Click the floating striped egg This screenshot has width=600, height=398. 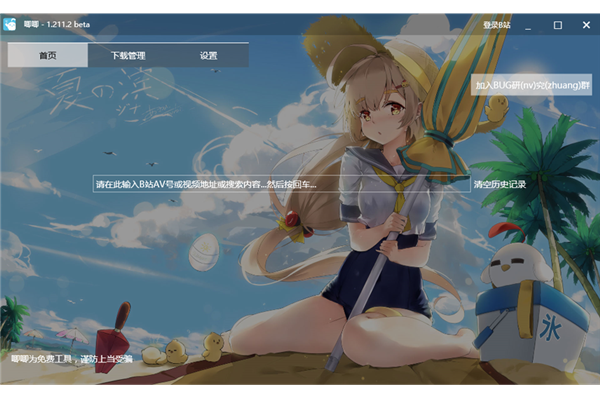pos(204,252)
